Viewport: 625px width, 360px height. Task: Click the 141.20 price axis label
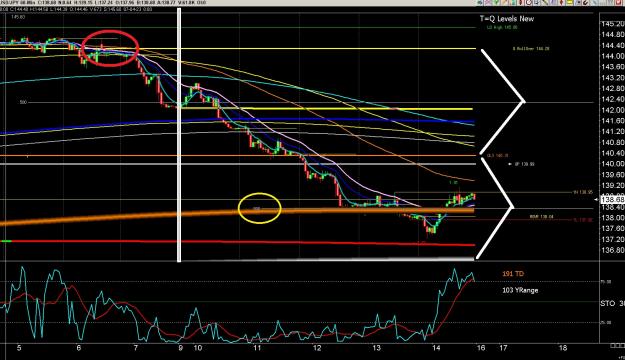click(x=613, y=132)
